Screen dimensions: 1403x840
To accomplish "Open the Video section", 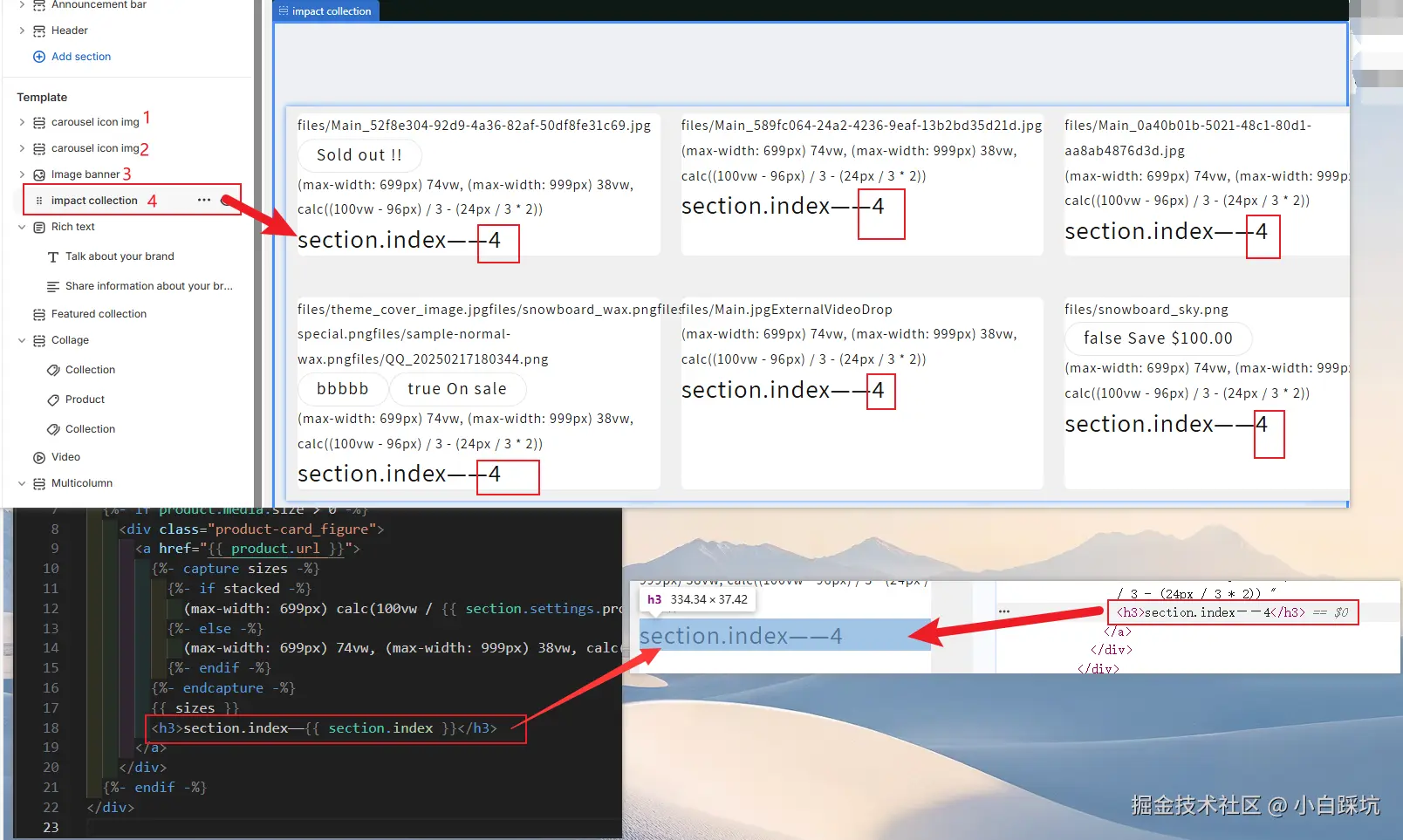I will pos(65,457).
